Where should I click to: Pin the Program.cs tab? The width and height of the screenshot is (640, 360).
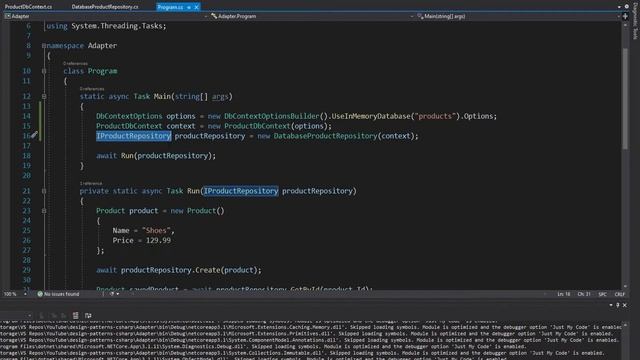[189, 7]
